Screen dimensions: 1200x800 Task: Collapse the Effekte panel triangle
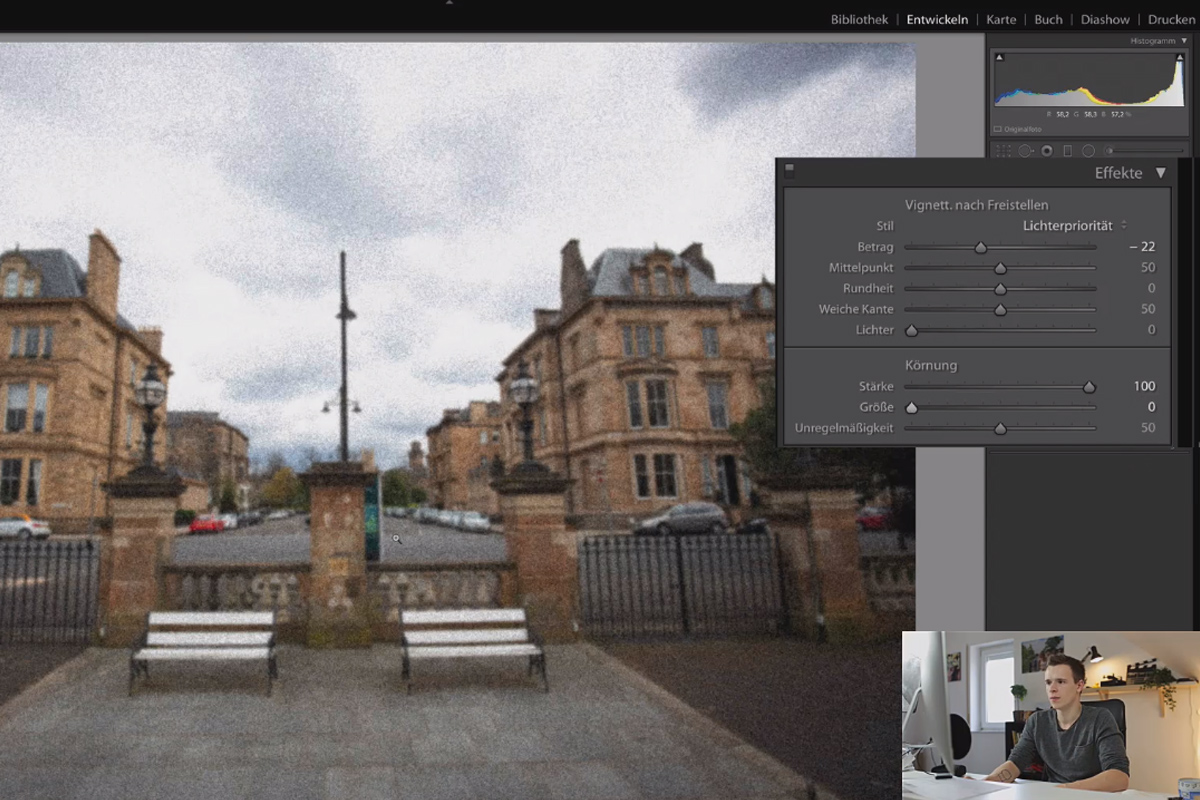click(1161, 173)
